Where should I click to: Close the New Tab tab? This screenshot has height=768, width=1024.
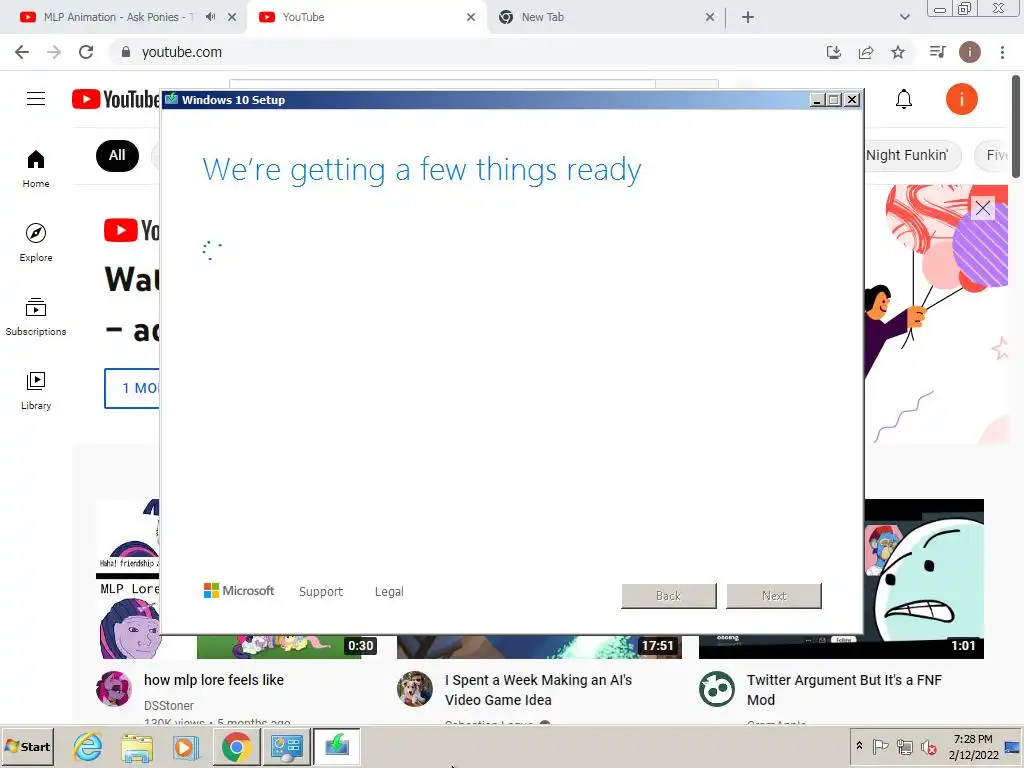710,17
